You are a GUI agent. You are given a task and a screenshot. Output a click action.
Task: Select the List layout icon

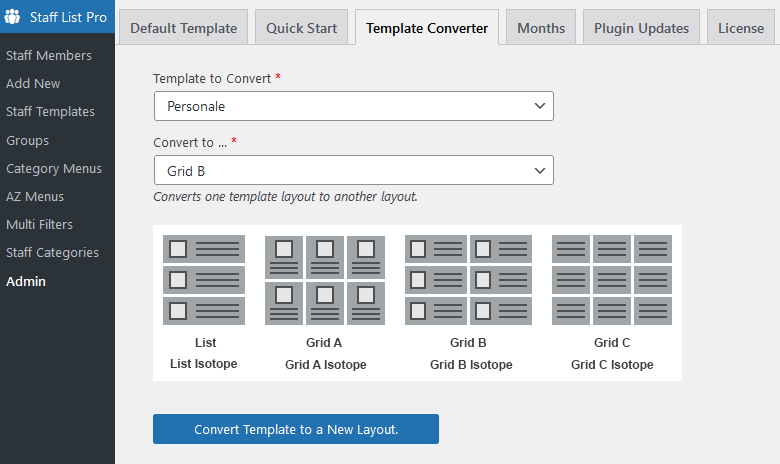point(204,280)
